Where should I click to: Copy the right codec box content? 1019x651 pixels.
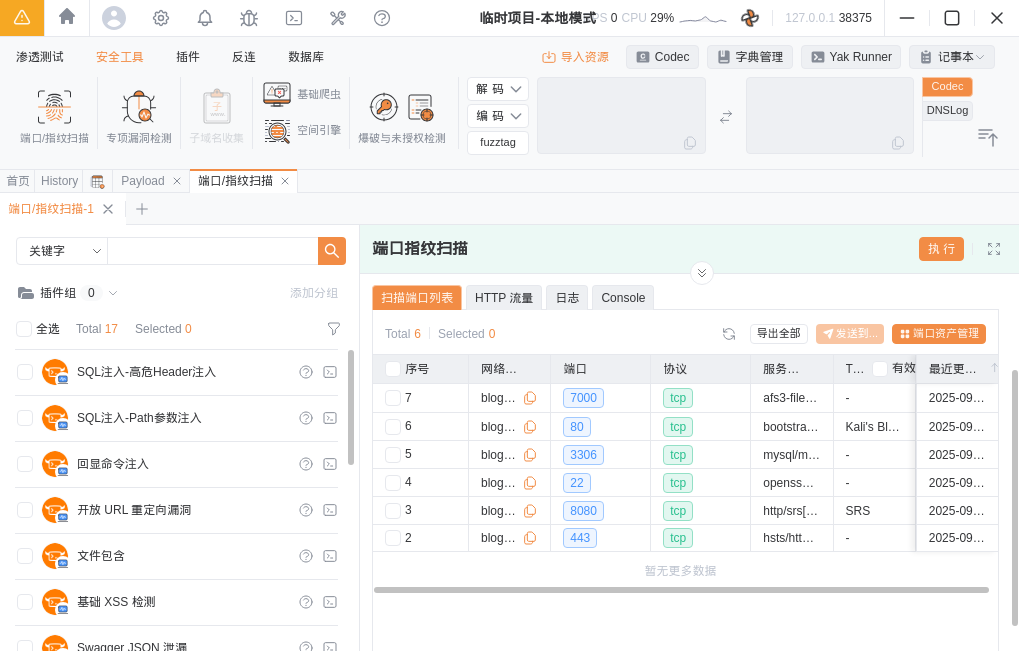[898, 142]
